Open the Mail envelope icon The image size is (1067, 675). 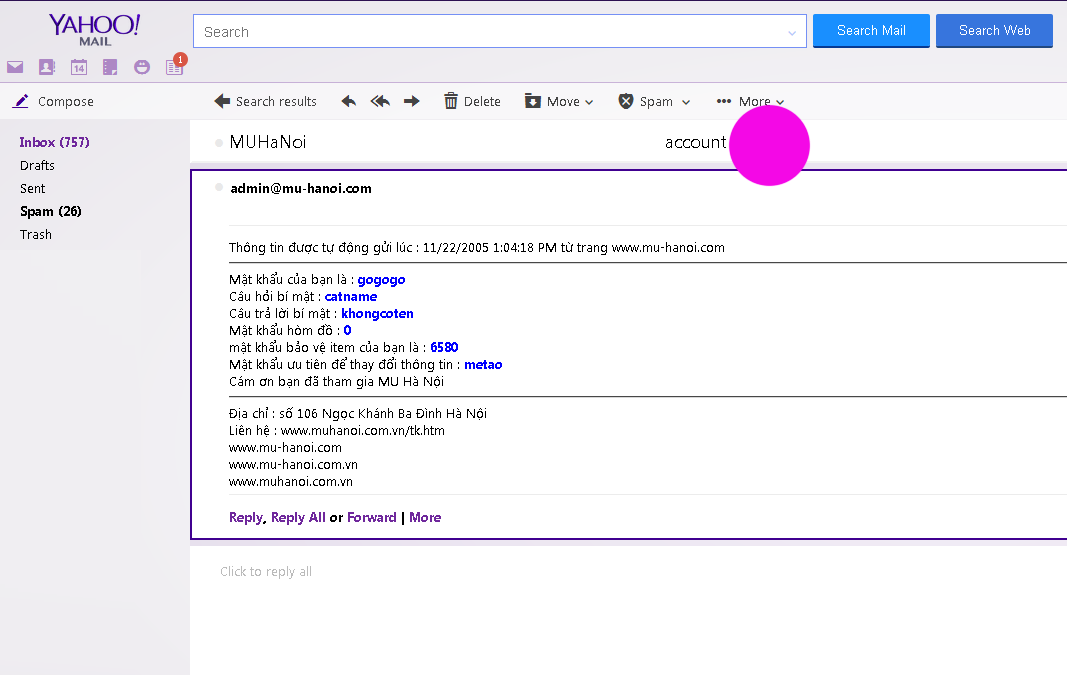tap(15, 67)
